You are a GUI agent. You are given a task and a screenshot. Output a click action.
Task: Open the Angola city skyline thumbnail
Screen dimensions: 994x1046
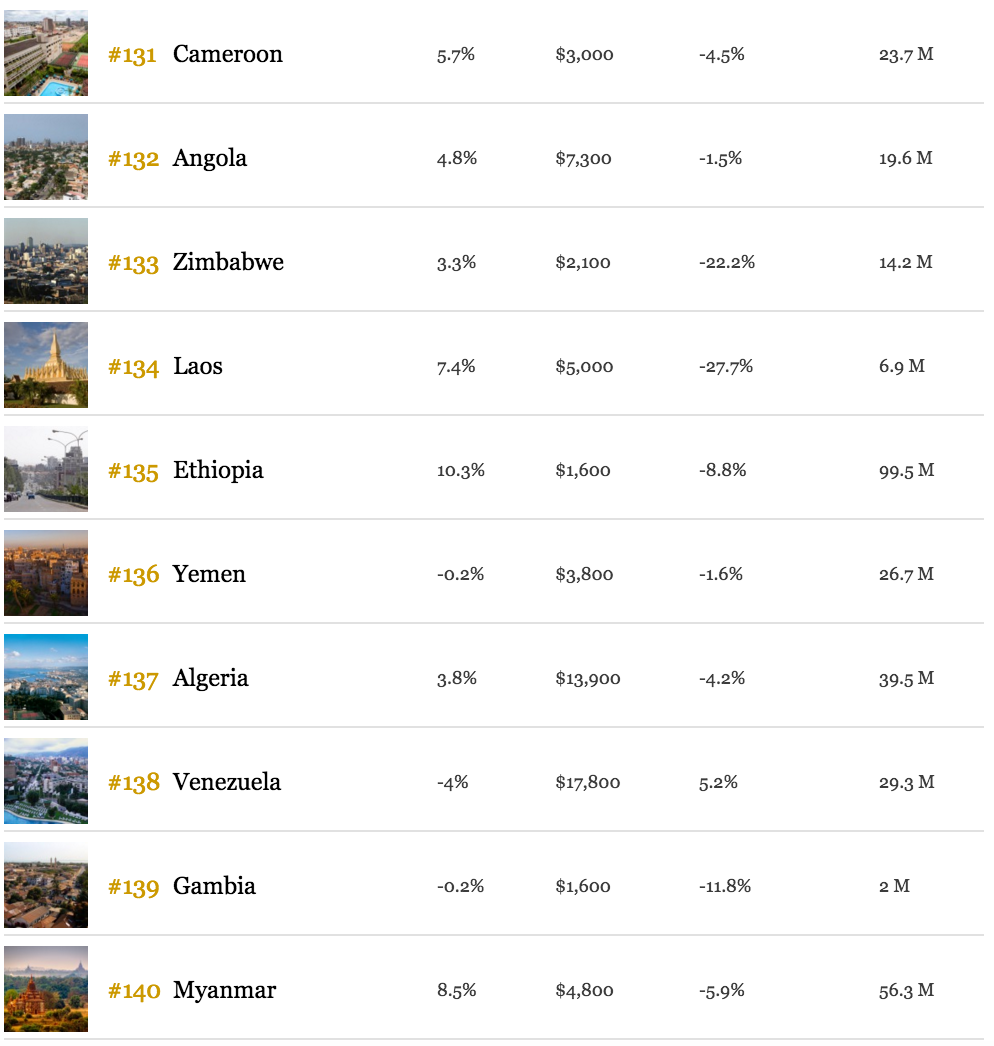(x=46, y=157)
